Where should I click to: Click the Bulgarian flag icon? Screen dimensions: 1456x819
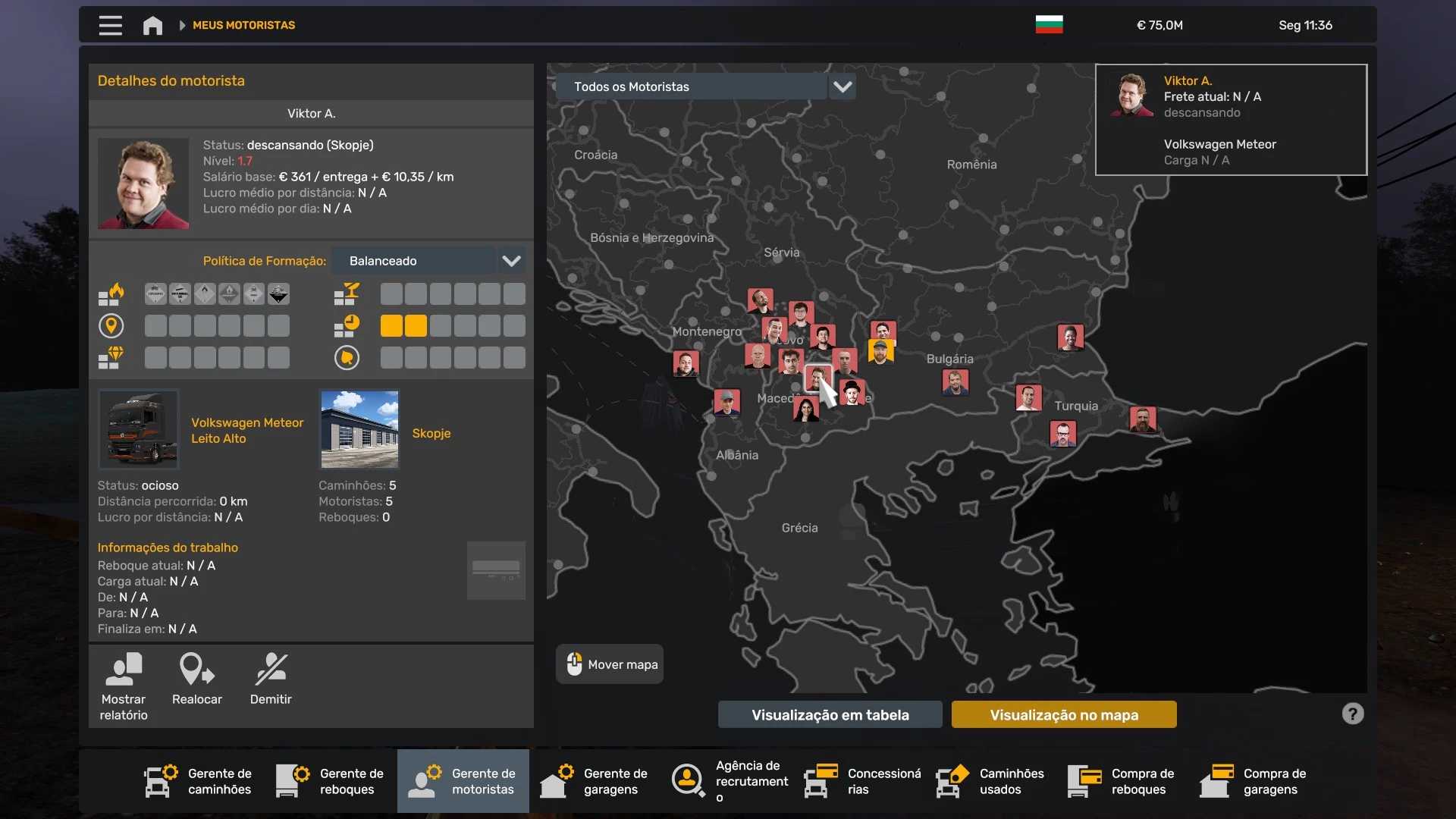coord(1049,25)
